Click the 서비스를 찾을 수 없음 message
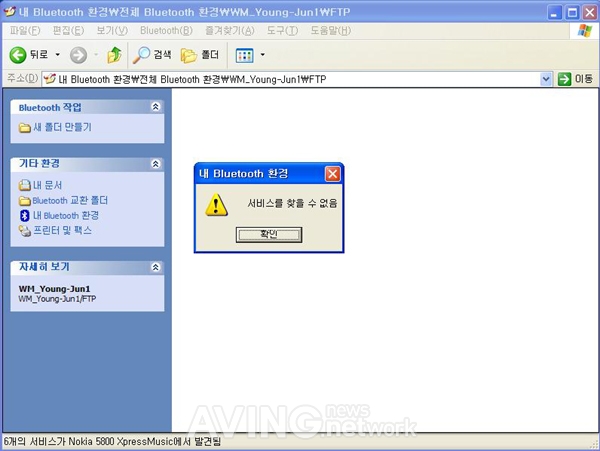600x451 pixels. 292,203
